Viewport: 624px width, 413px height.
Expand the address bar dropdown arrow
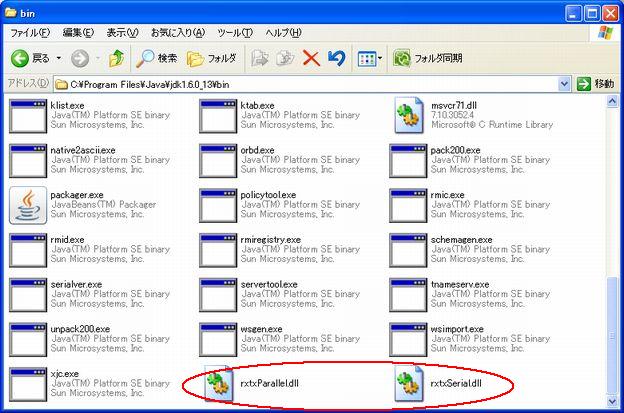pos(564,84)
